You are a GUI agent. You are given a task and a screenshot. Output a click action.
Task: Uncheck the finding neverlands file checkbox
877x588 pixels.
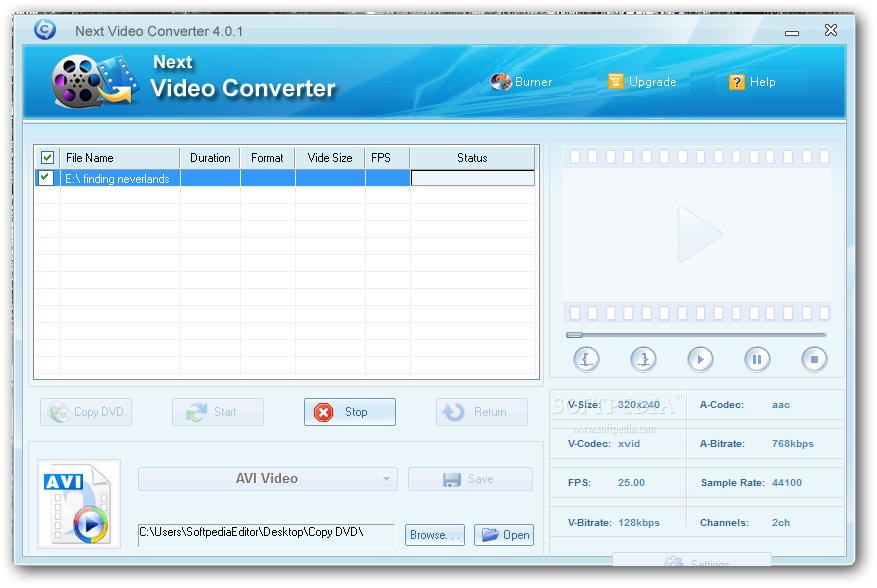pyautogui.click(x=45, y=178)
